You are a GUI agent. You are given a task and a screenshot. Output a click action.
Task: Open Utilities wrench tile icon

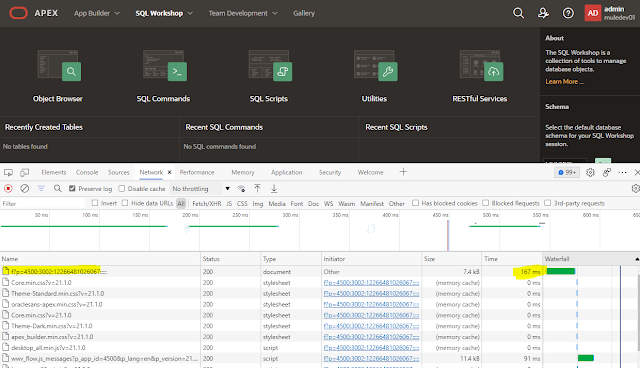(376, 65)
